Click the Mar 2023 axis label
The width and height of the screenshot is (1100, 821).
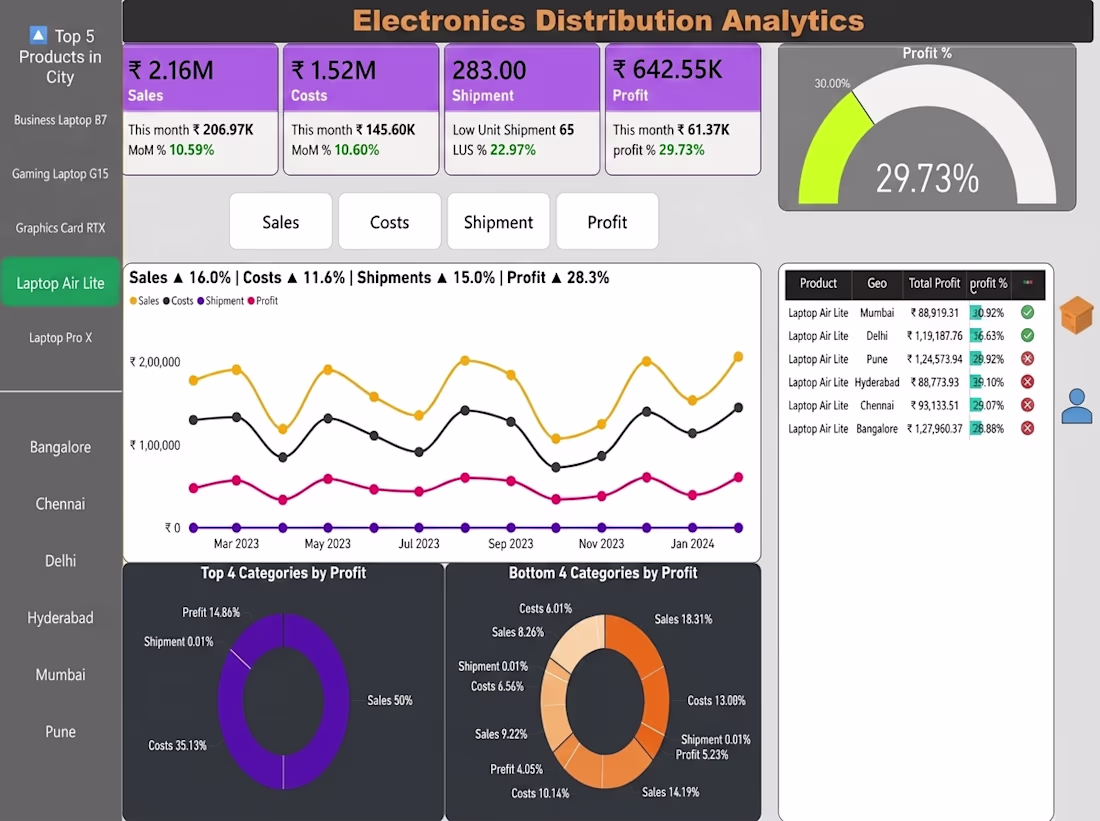coord(236,544)
